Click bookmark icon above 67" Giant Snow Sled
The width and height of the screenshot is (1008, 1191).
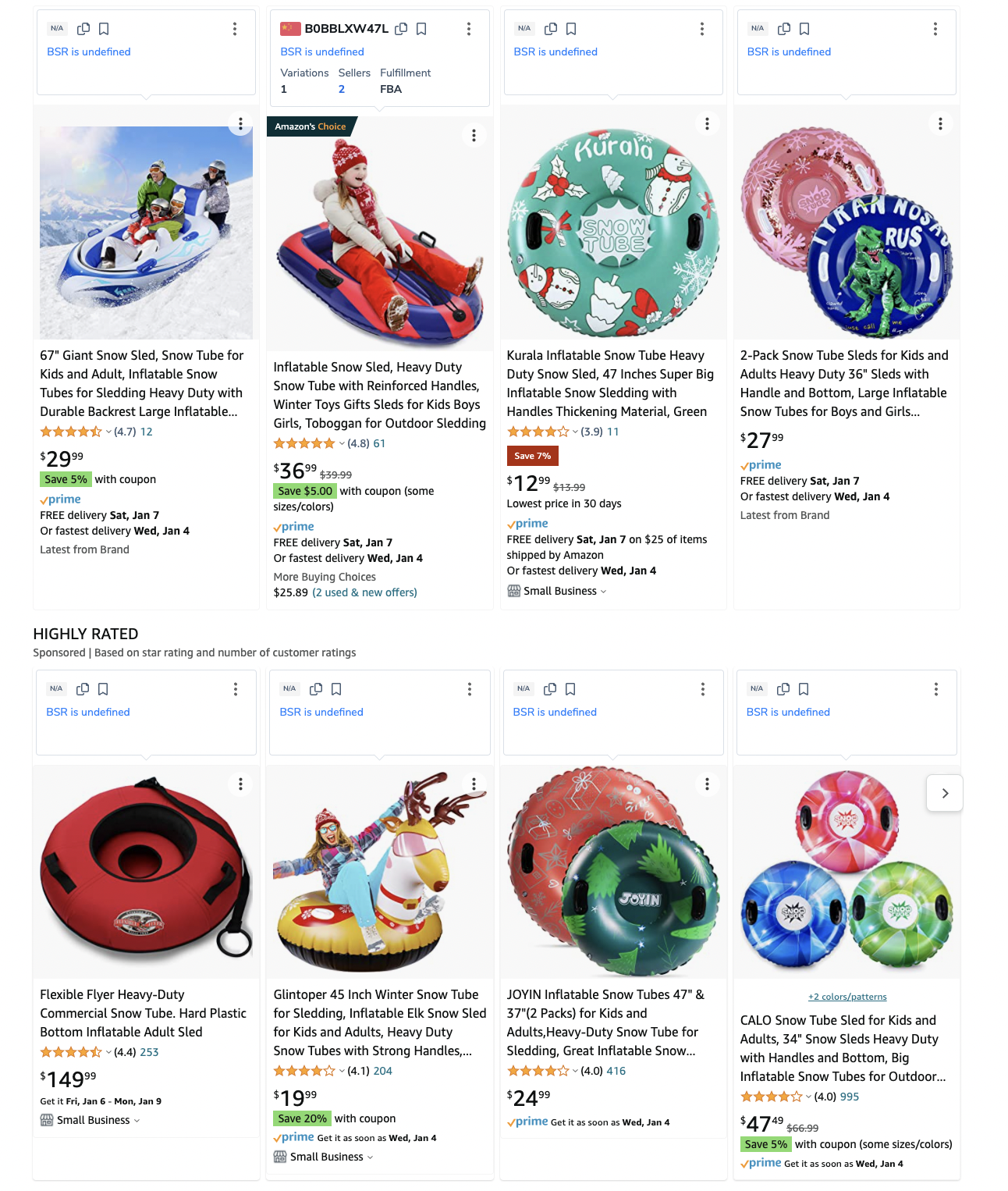point(104,29)
